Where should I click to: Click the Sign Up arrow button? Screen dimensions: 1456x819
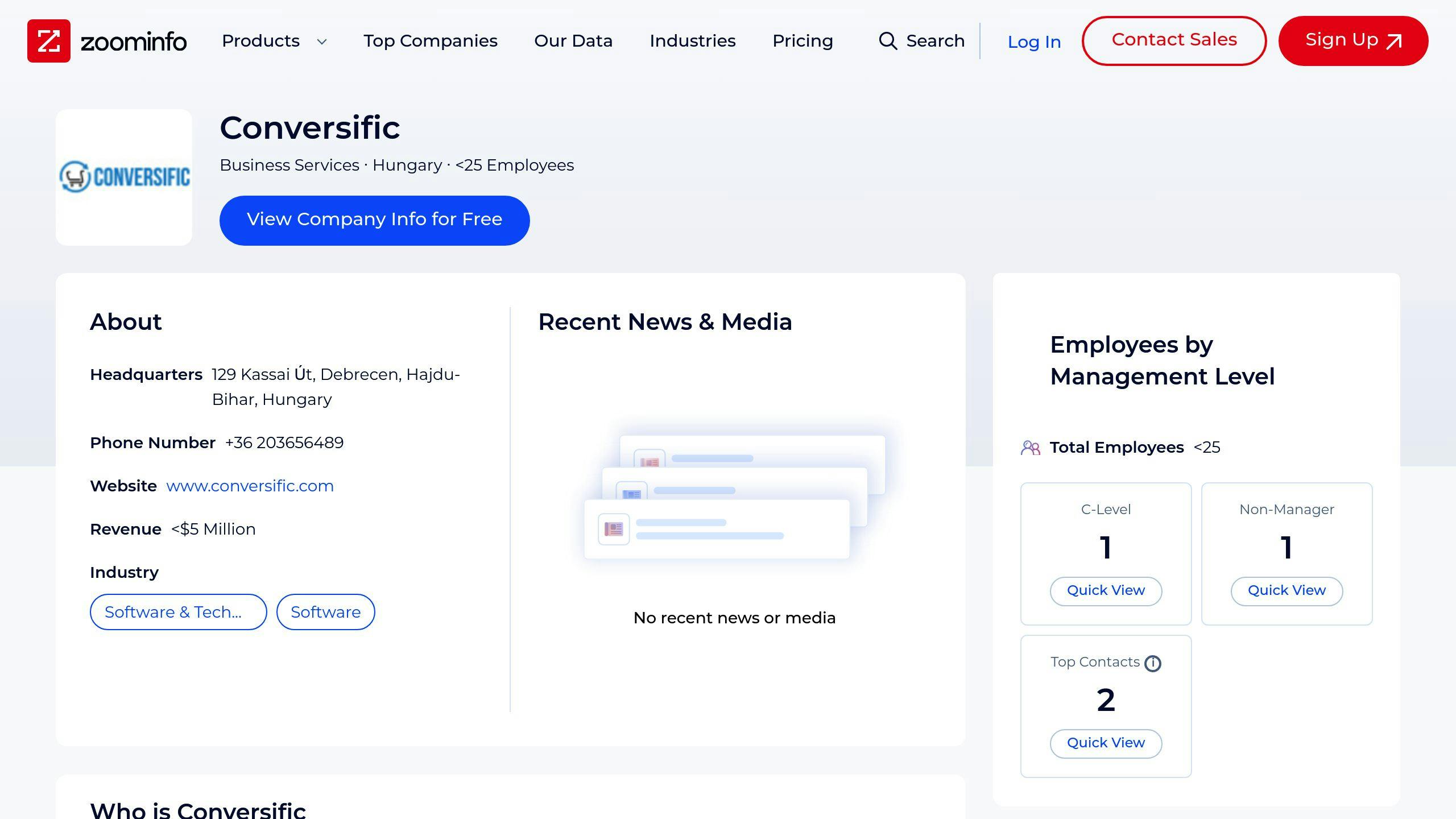[x=1353, y=41]
